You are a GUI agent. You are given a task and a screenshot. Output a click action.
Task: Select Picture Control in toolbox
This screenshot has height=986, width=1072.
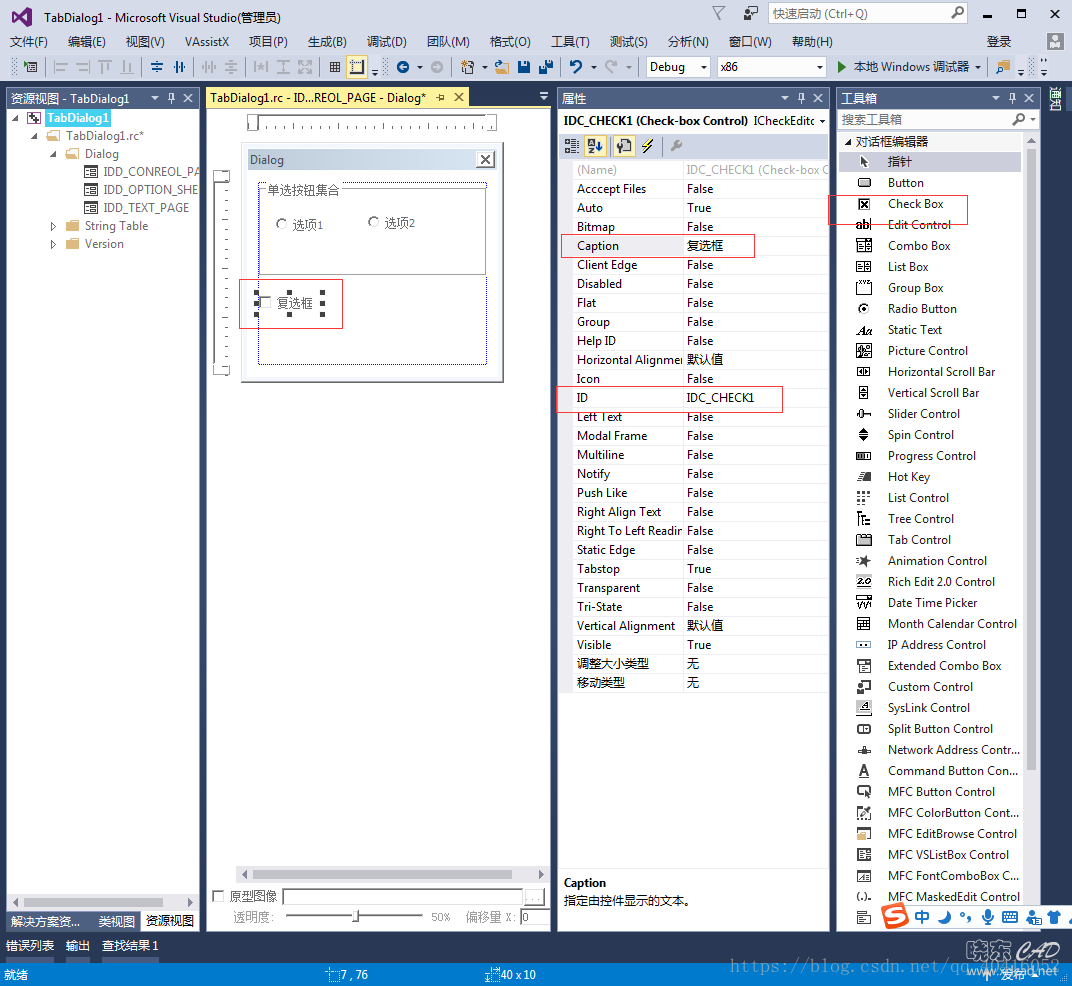coord(927,351)
